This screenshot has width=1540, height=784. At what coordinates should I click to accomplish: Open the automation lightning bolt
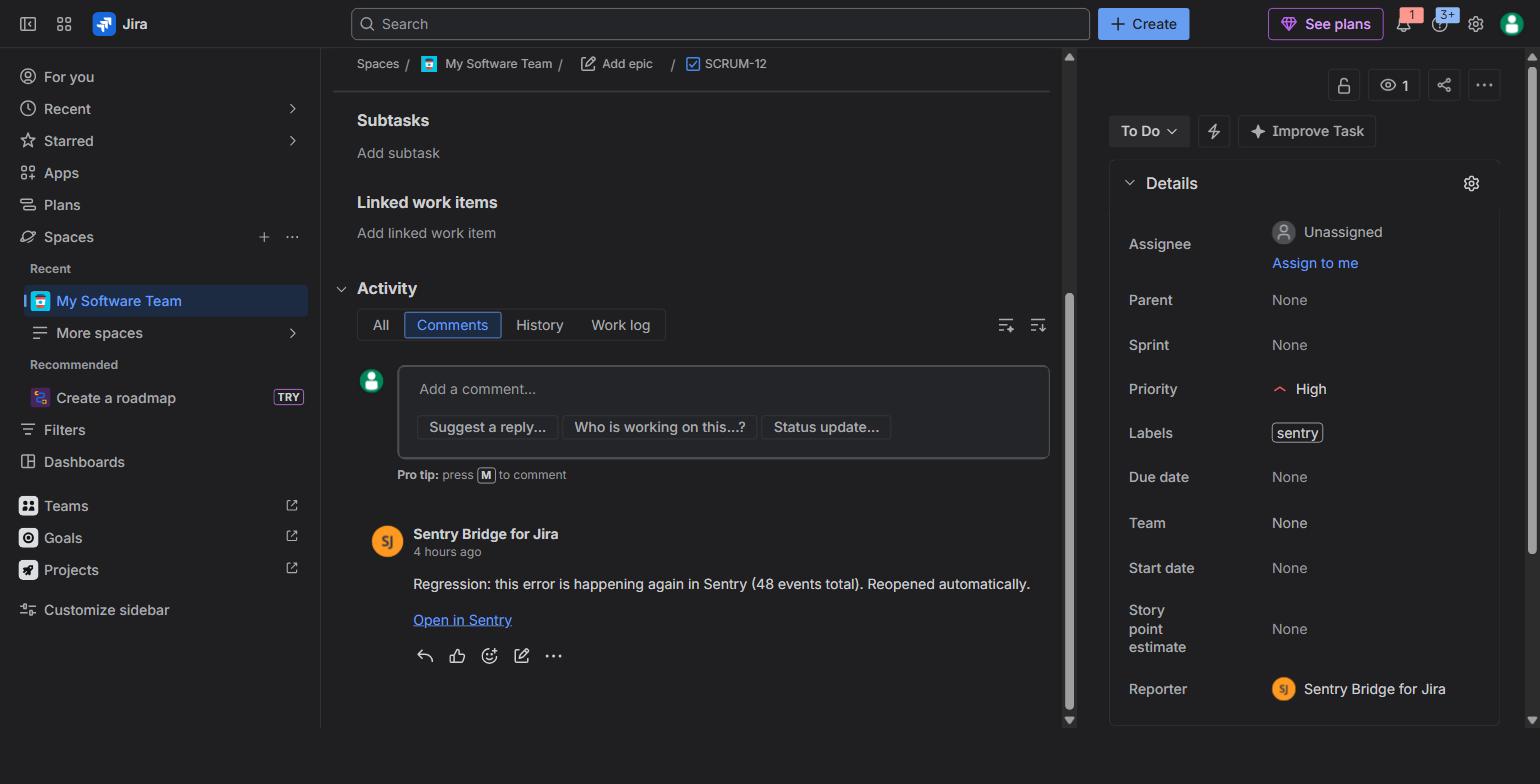coord(1214,131)
